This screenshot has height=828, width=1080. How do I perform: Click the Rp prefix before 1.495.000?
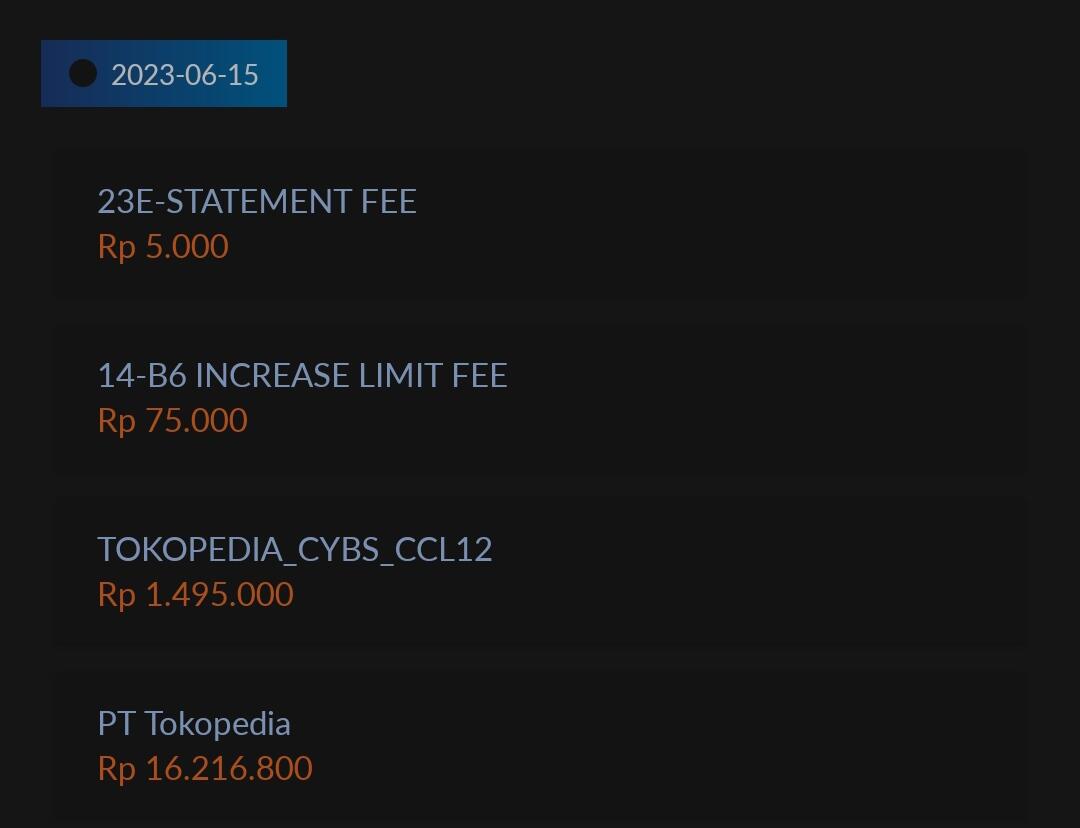[x=116, y=595]
